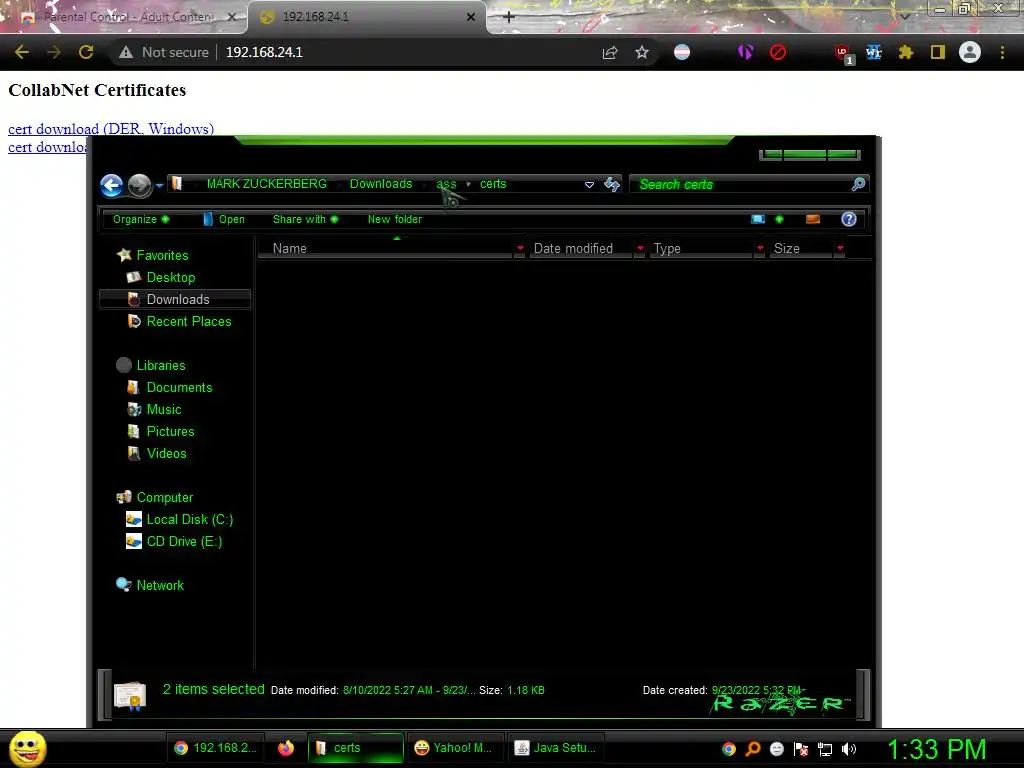Open the Videos library
The image size is (1024, 768).
click(x=167, y=454)
